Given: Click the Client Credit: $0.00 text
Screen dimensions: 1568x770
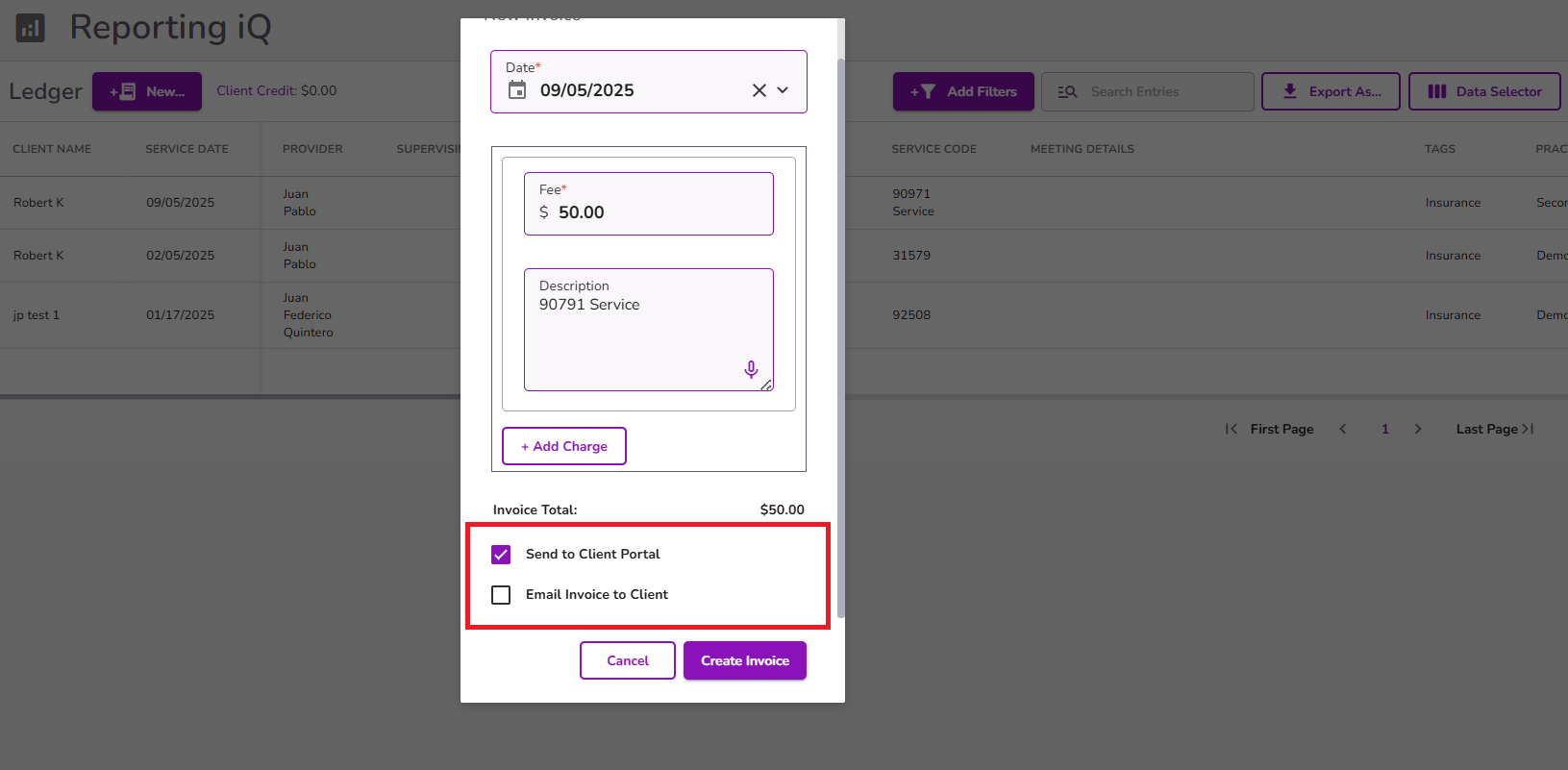Looking at the screenshot, I should pos(277,90).
